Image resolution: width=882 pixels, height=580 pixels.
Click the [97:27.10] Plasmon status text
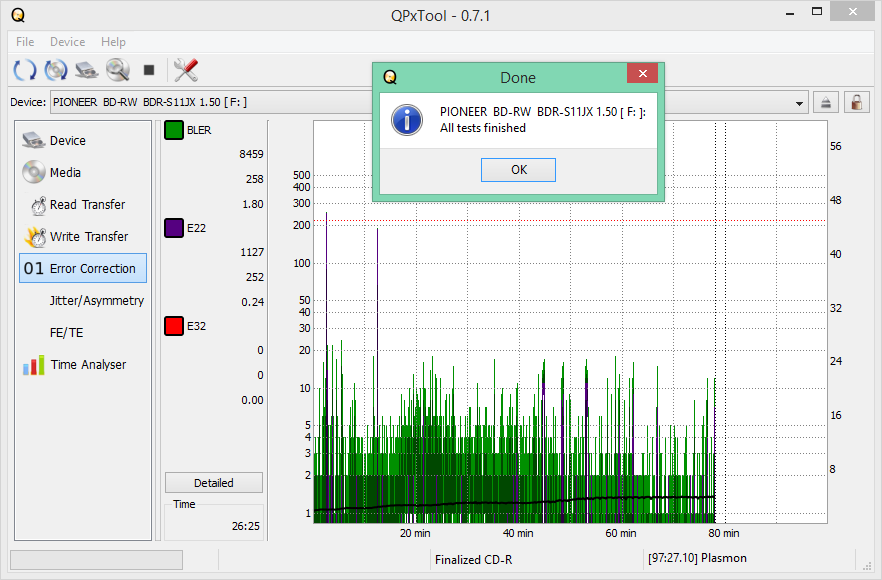coord(697,558)
